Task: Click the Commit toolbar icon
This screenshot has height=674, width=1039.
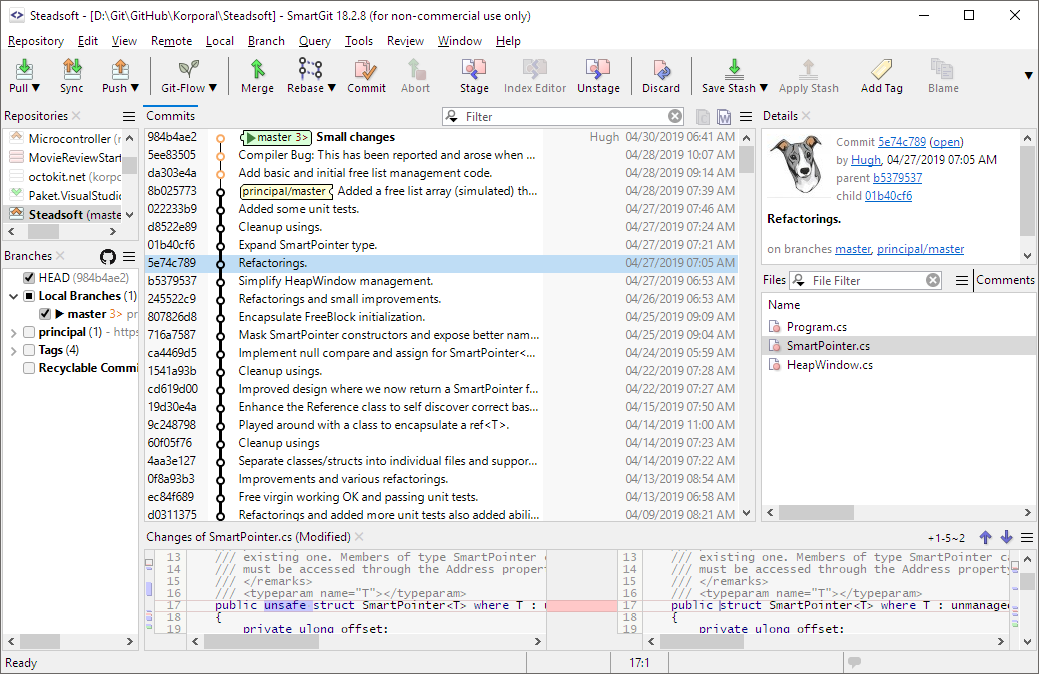Action: [x=366, y=75]
